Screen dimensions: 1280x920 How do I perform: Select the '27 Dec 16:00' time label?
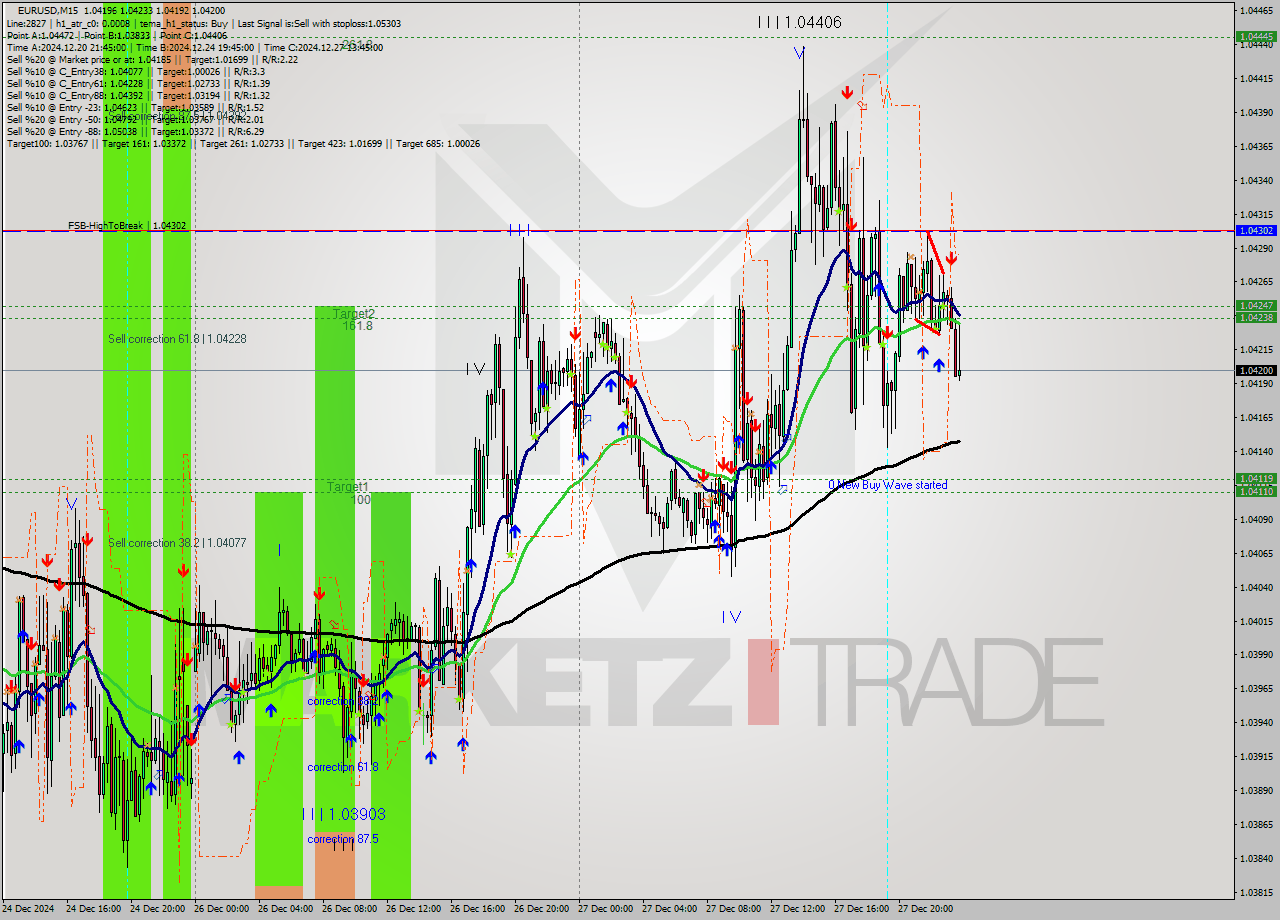[861, 909]
